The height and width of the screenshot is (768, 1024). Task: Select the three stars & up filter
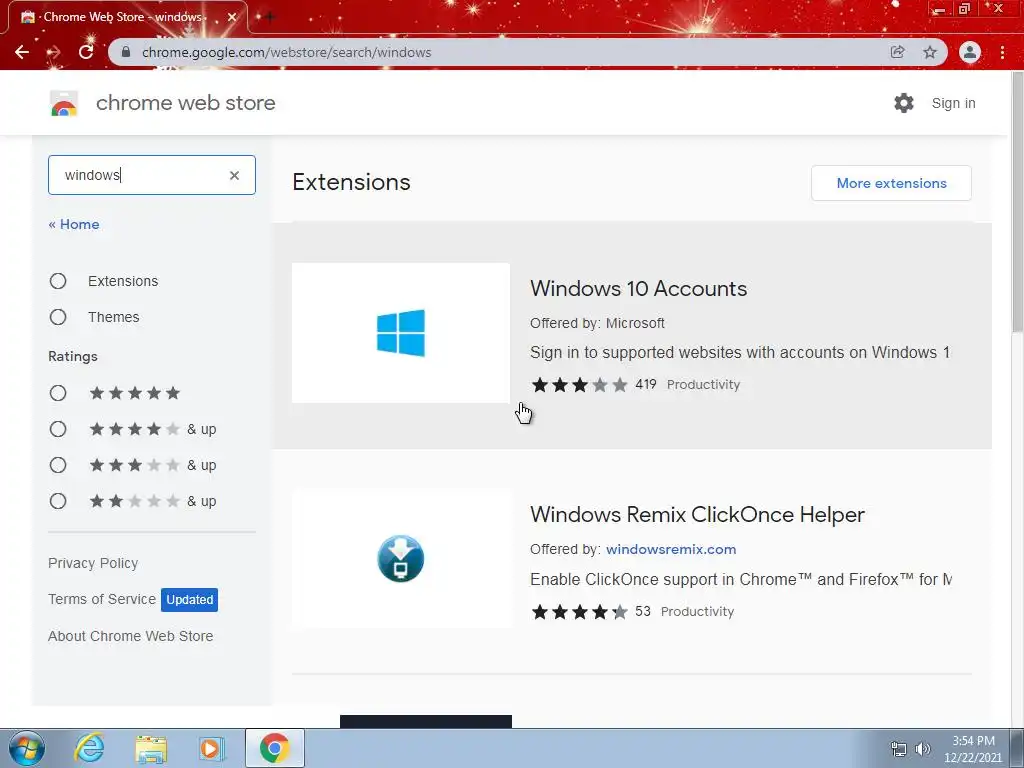pos(58,465)
